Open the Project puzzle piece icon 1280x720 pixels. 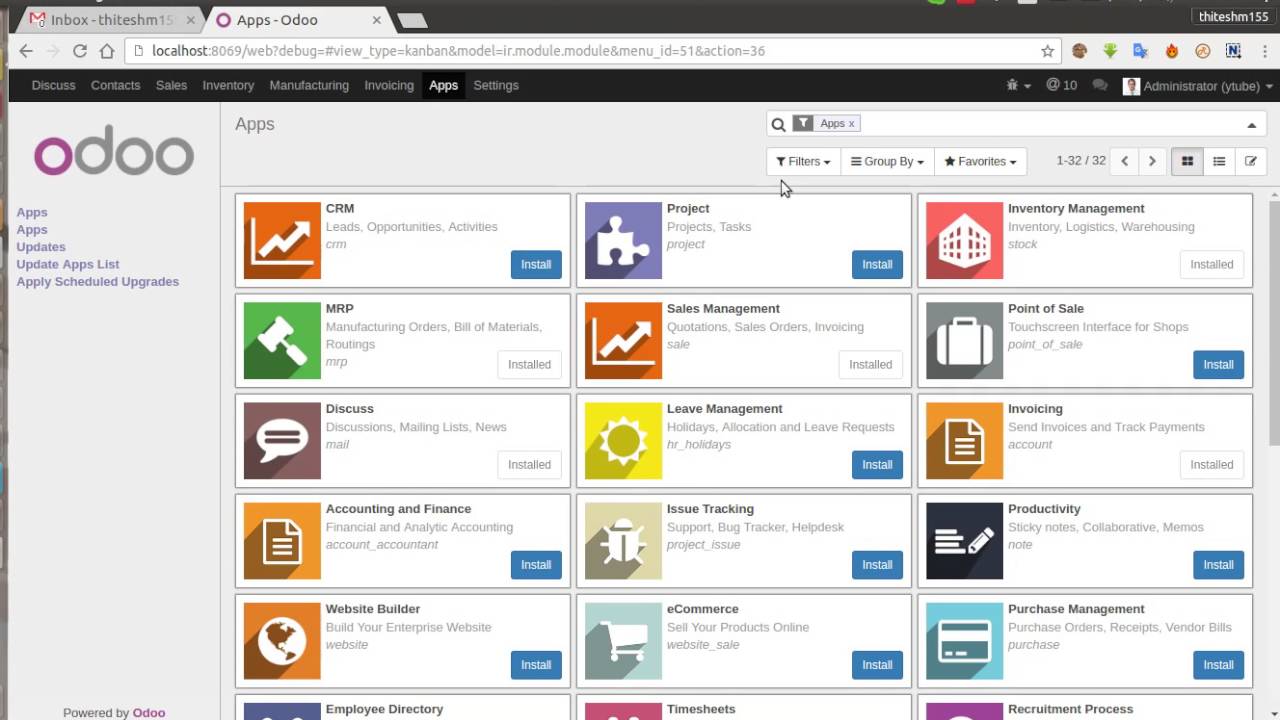tap(623, 241)
